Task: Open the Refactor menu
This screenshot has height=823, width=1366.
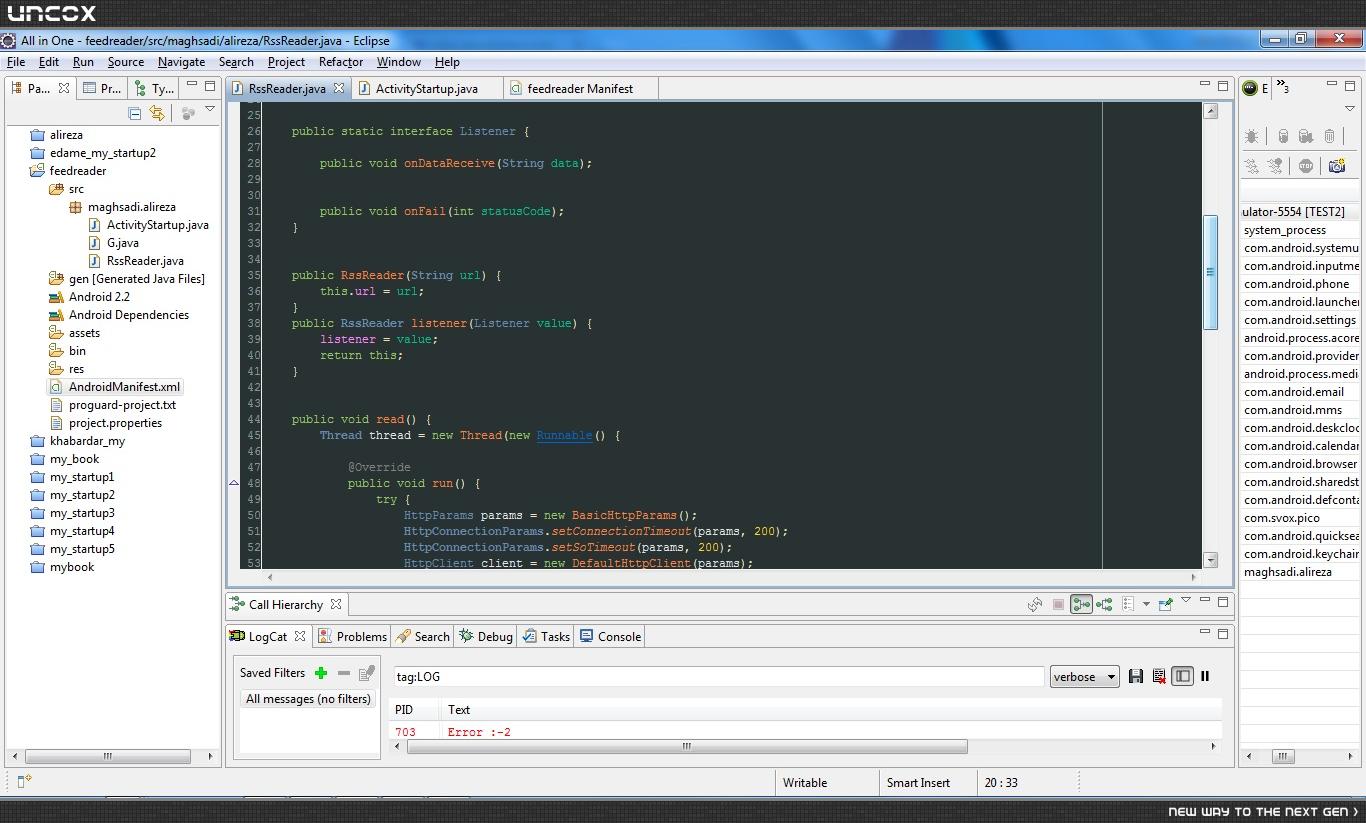Action: pos(341,62)
